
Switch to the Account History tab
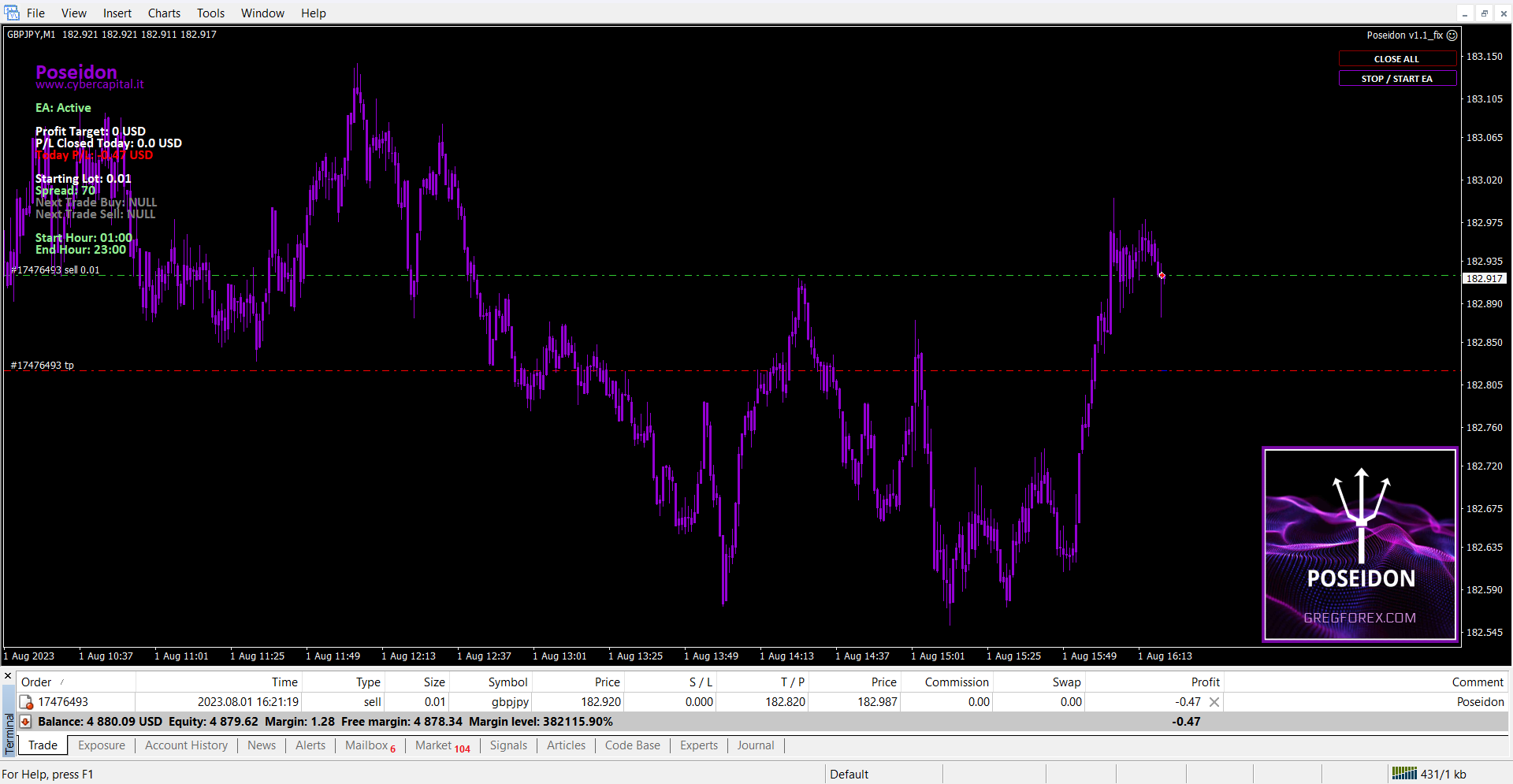(186, 745)
